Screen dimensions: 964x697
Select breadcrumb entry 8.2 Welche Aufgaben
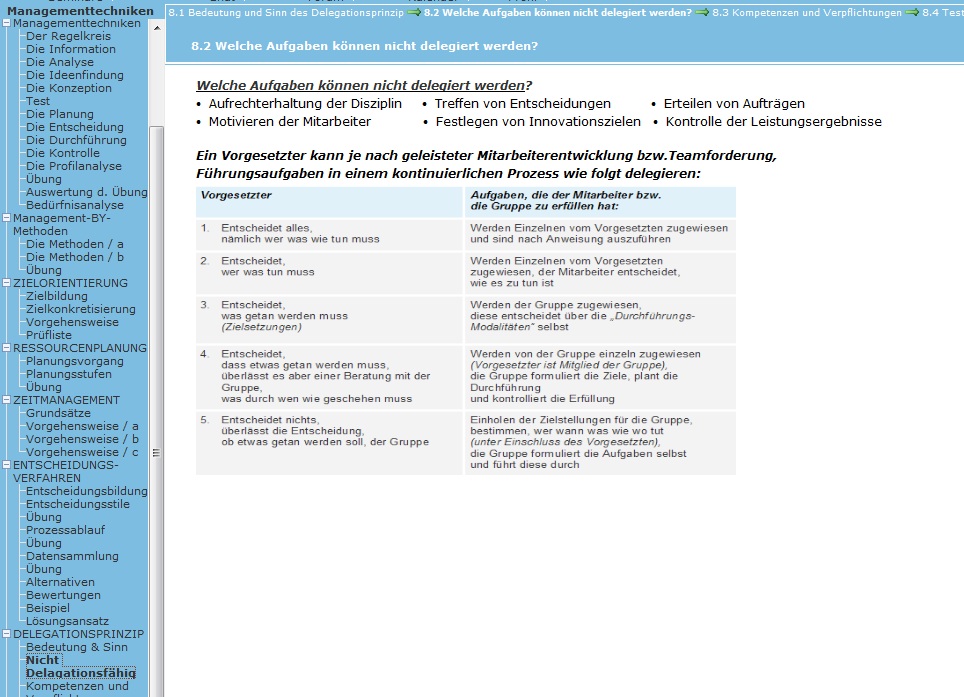[x=558, y=12]
